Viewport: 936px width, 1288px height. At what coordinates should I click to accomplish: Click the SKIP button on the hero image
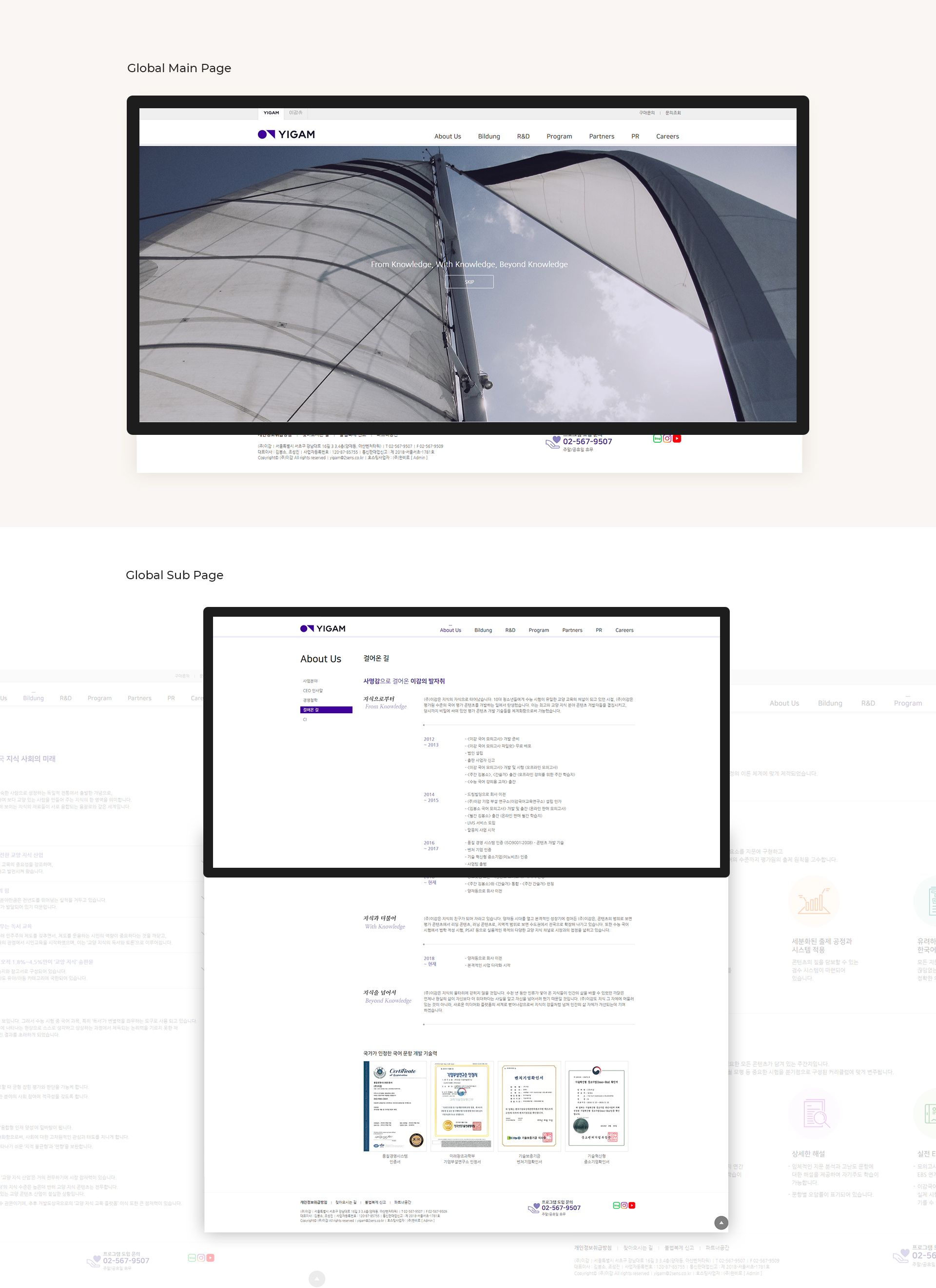coord(469,282)
